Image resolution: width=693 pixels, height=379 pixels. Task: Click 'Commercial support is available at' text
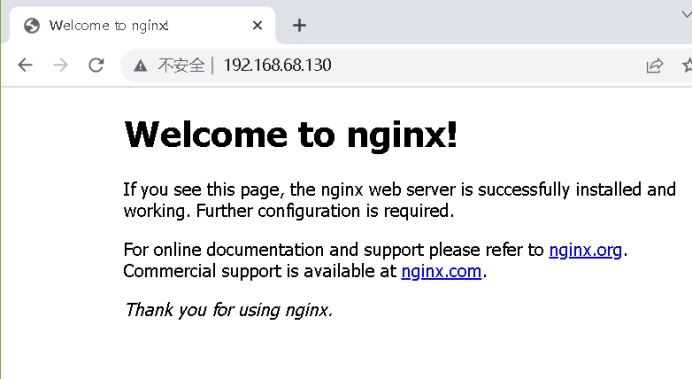(x=260, y=271)
